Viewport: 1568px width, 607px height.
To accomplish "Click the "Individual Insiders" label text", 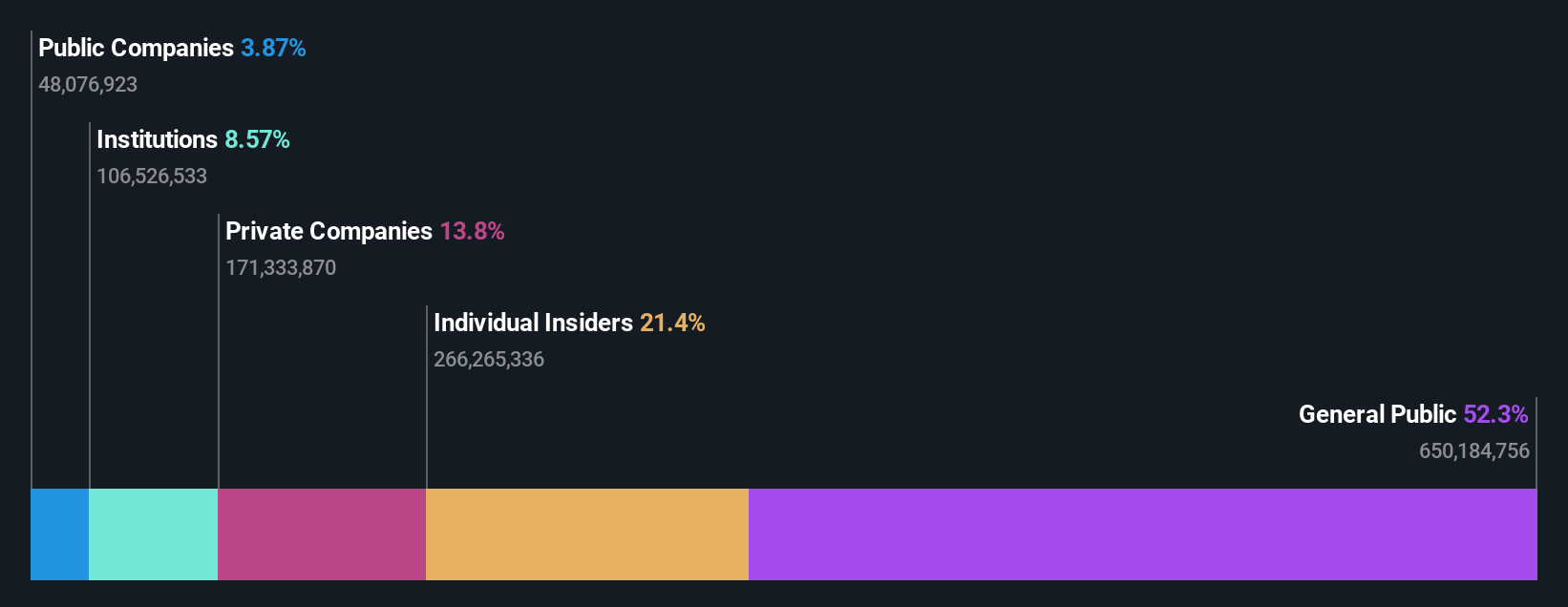I will pos(533,323).
